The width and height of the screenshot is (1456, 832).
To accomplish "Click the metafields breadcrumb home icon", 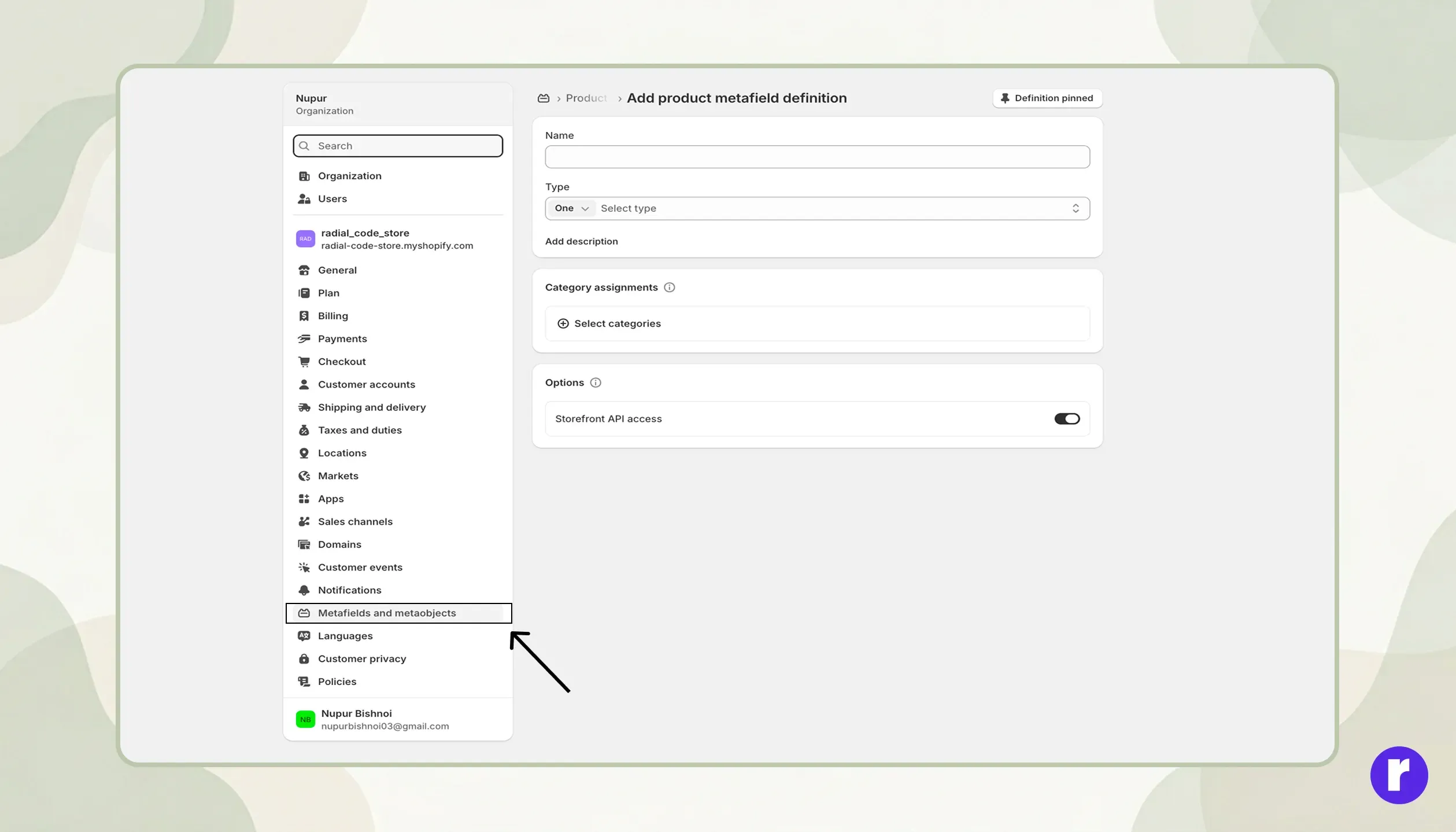I will point(543,98).
